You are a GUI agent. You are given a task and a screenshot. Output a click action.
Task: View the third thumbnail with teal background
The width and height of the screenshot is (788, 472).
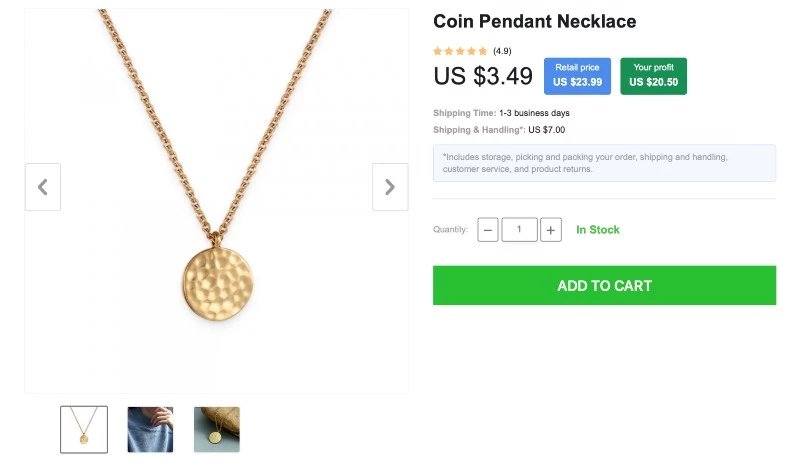tap(216, 429)
